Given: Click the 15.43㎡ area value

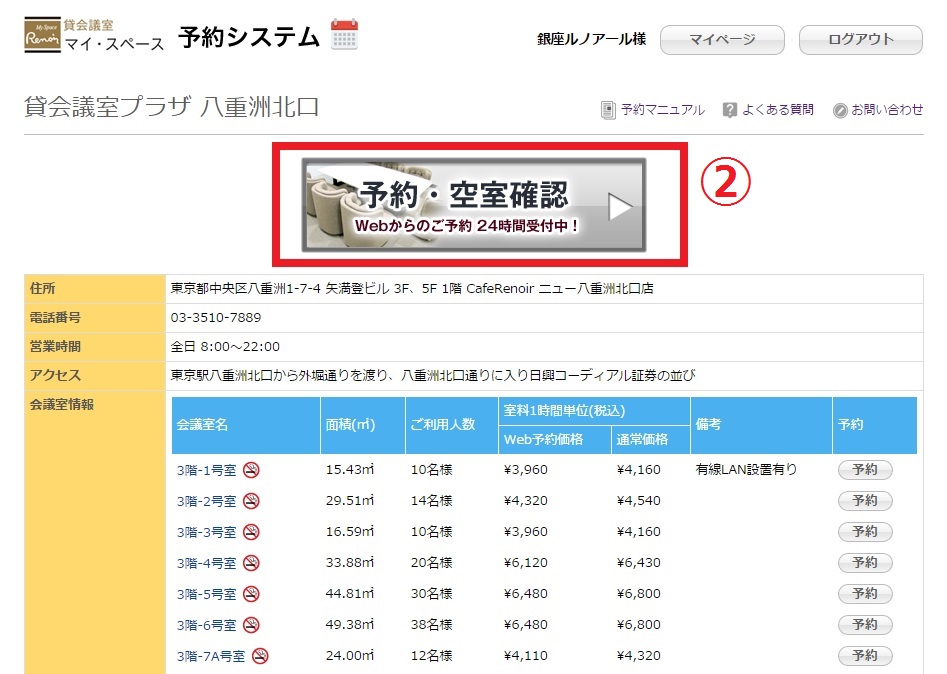Looking at the screenshot, I should pos(350,469).
